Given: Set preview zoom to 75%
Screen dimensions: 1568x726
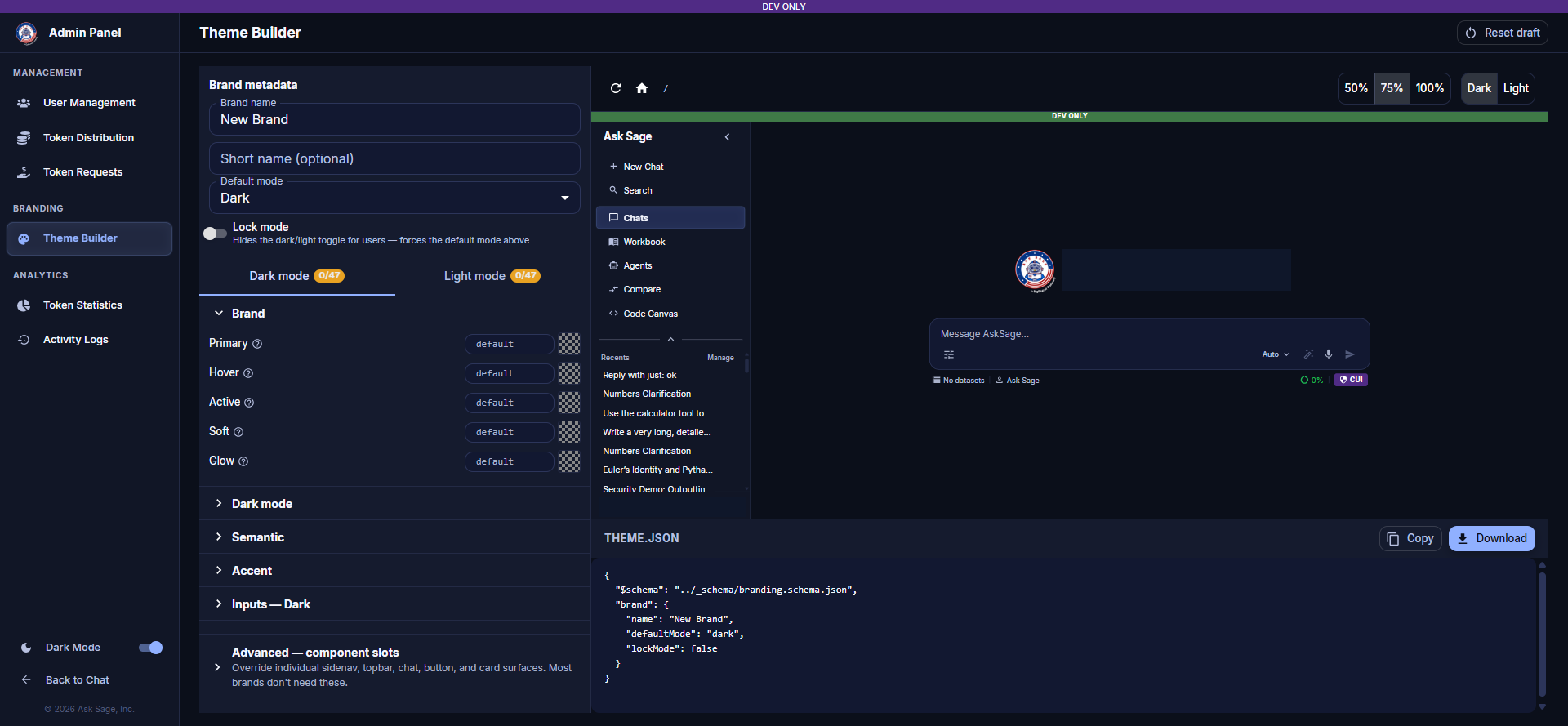Looking at the screenshot, I should [x=1392, y=88].
